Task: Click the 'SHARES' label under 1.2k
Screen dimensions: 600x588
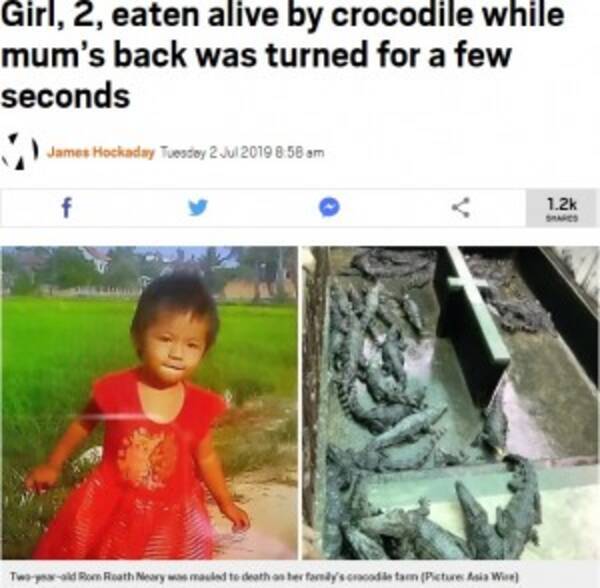Action: click(562, 218)
